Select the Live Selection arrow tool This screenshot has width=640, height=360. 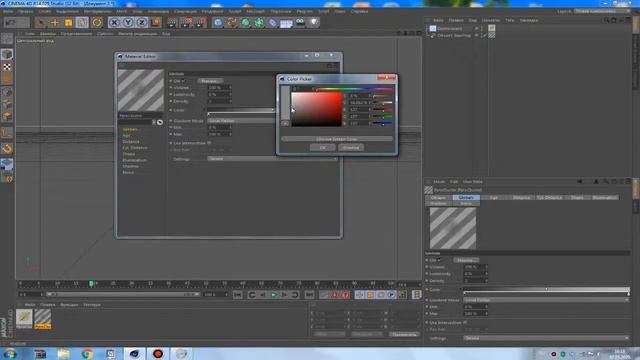(41, 22)
